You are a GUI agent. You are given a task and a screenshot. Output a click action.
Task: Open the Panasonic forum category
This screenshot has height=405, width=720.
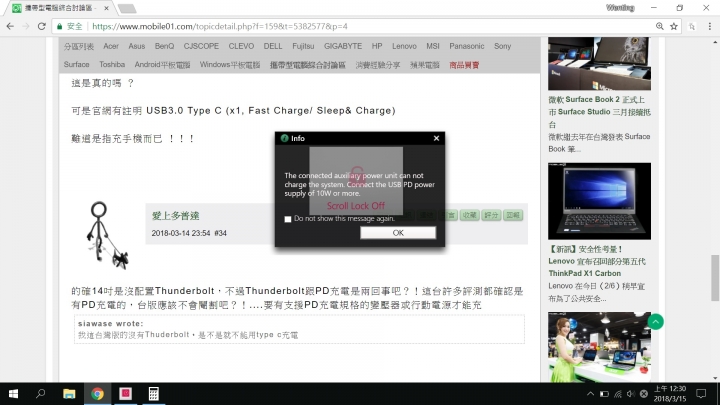467,46
